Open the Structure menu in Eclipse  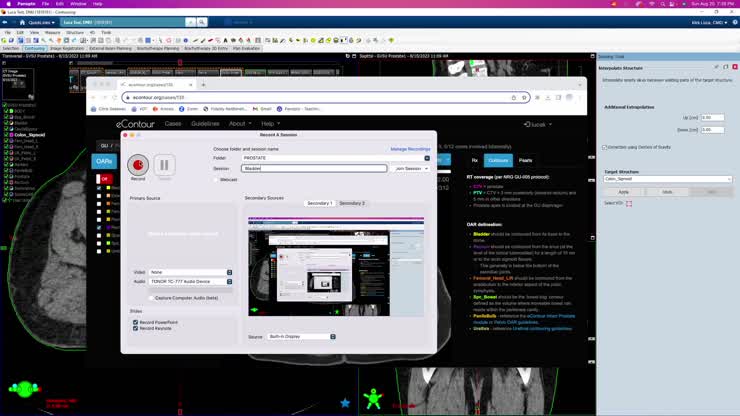[75, 33]
